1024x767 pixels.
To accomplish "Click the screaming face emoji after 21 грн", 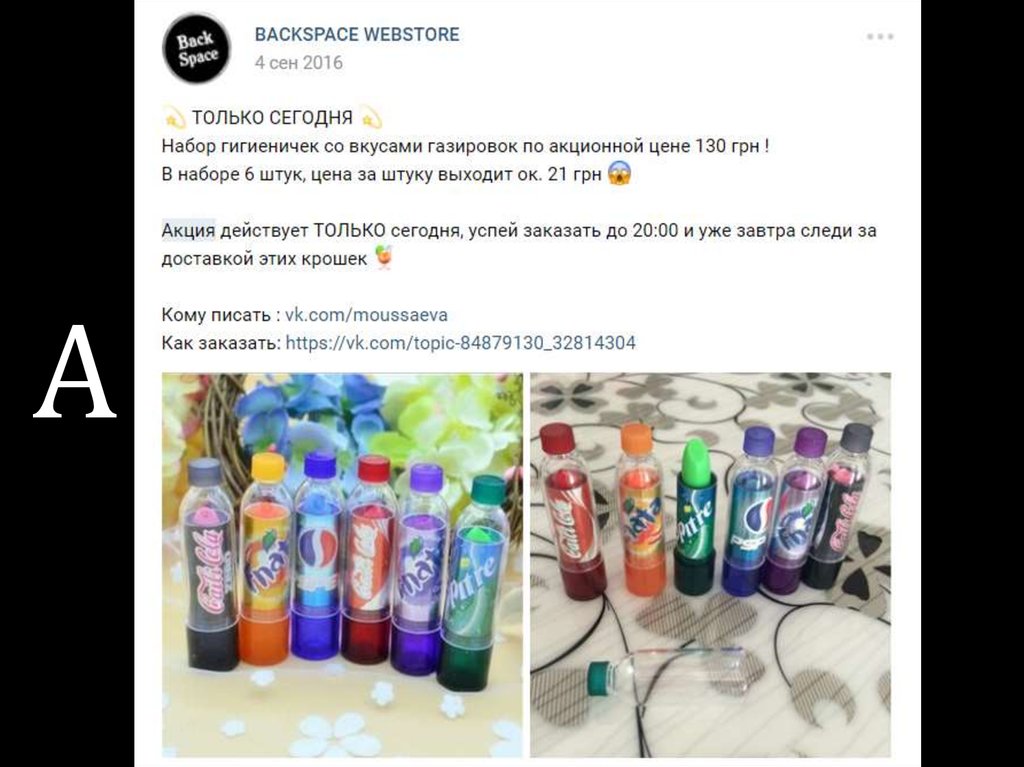I will 619,174.
